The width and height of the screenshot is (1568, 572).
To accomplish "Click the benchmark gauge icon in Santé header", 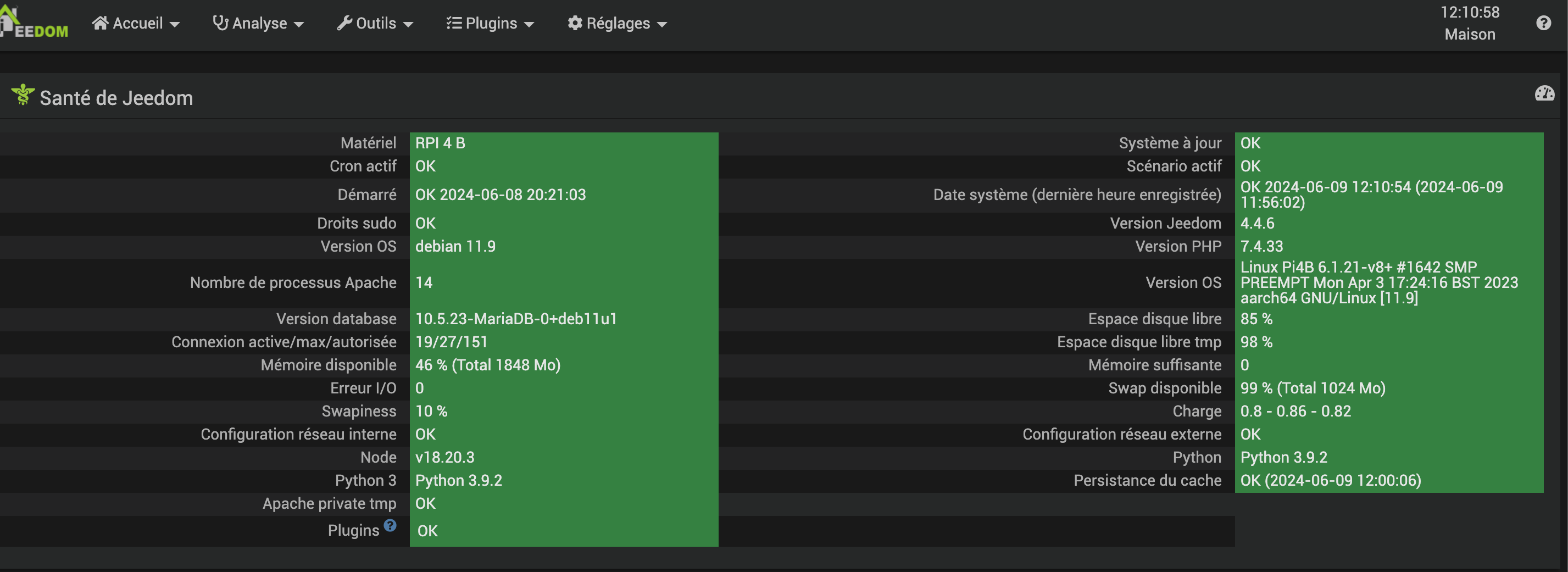I will pos(1544,94).
